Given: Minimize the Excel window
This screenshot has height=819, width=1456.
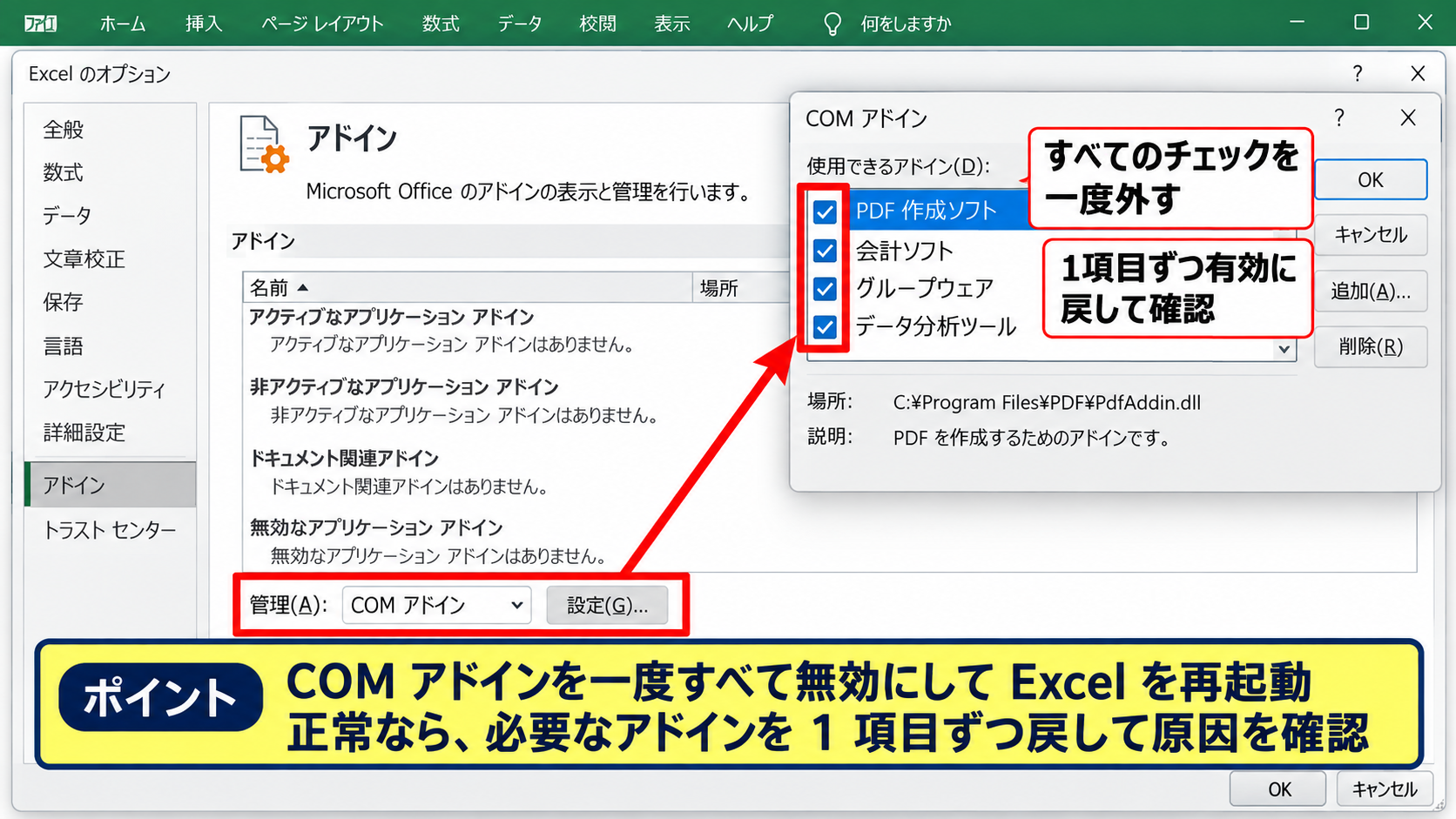Looking at the screenshot, I should [1297, 22].
